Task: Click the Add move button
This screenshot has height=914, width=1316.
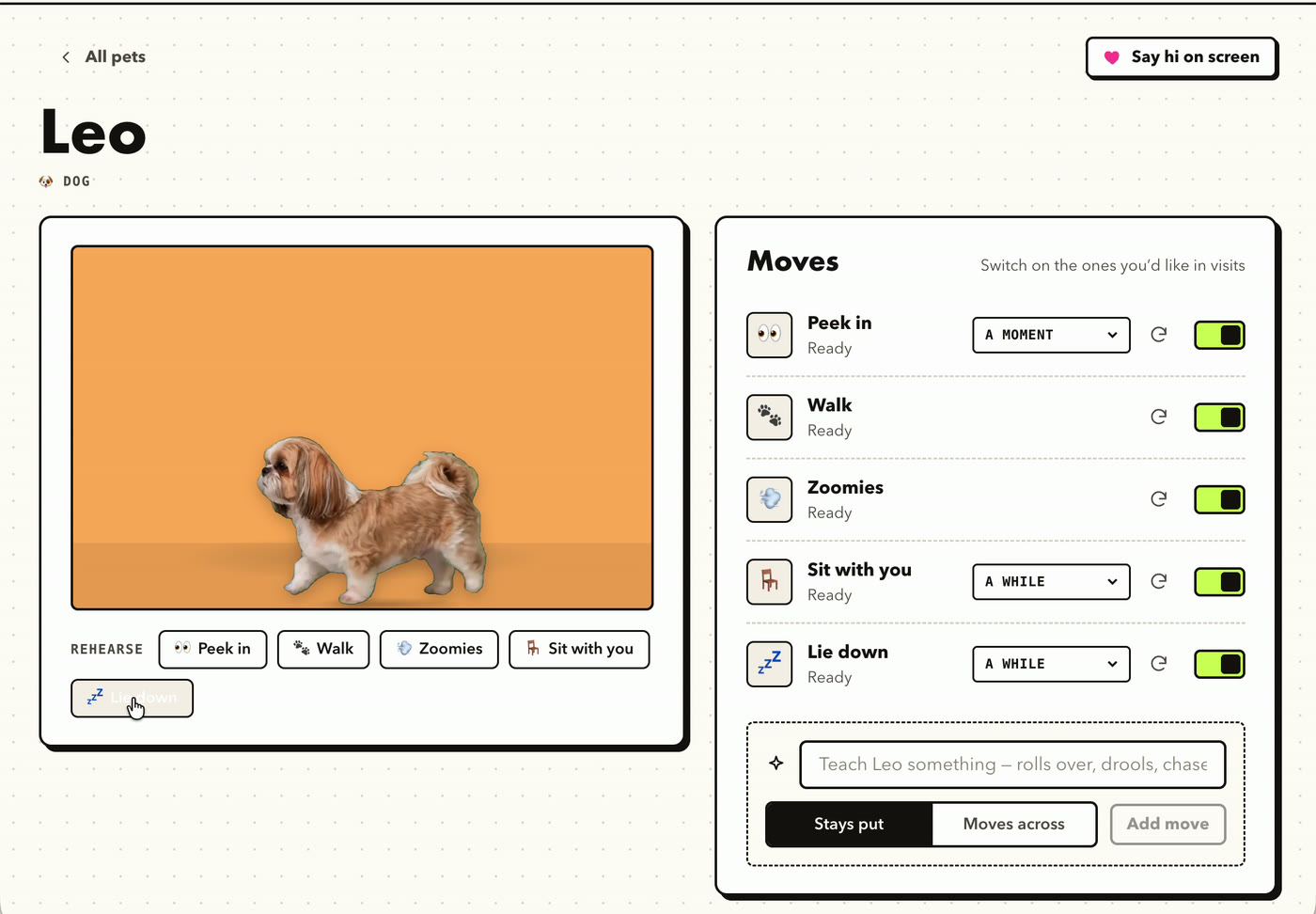Action: (1167, 824)
